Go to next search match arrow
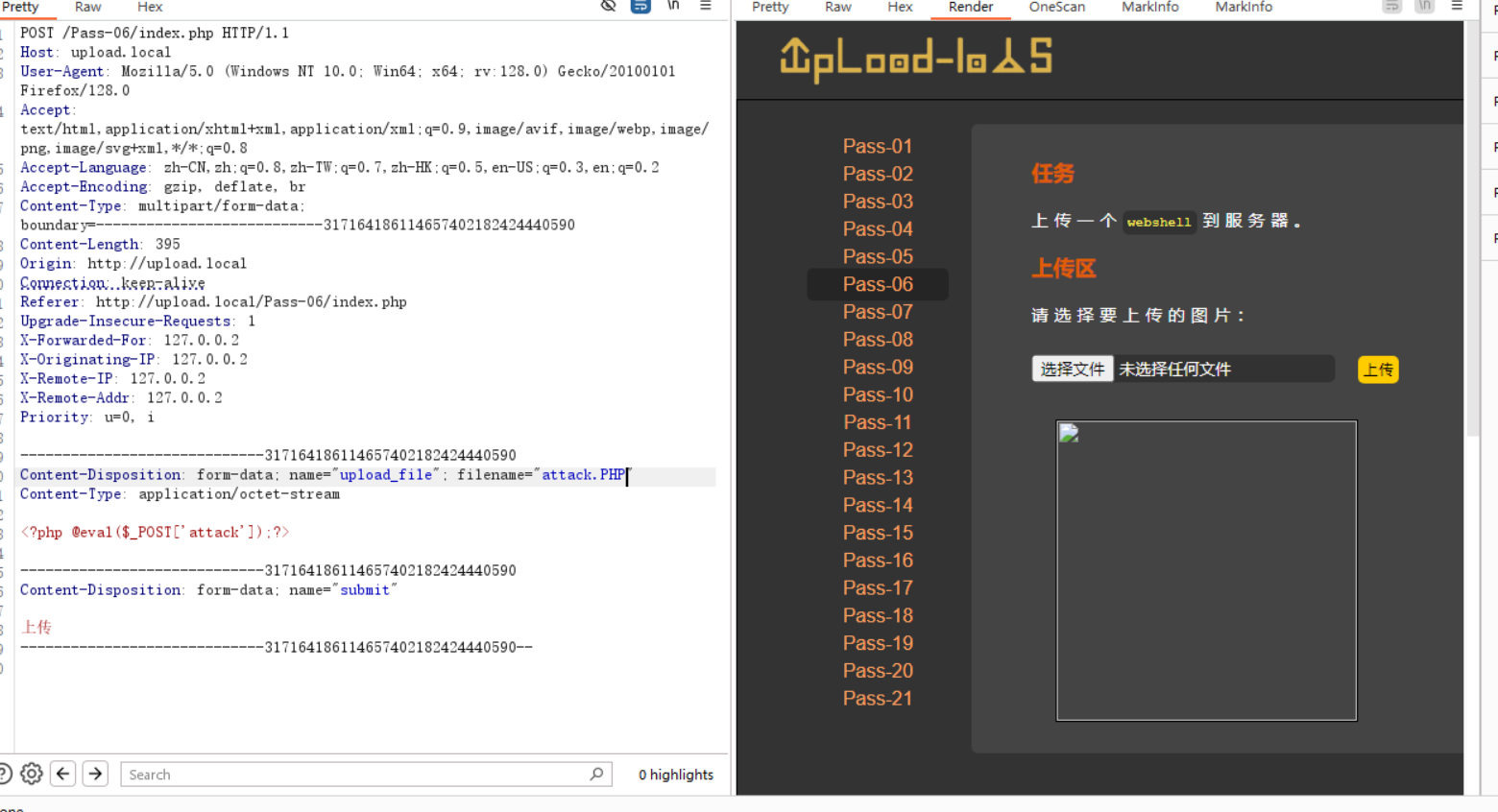Viewport: 1498px width, 812px height. click(x=95, y=774)
